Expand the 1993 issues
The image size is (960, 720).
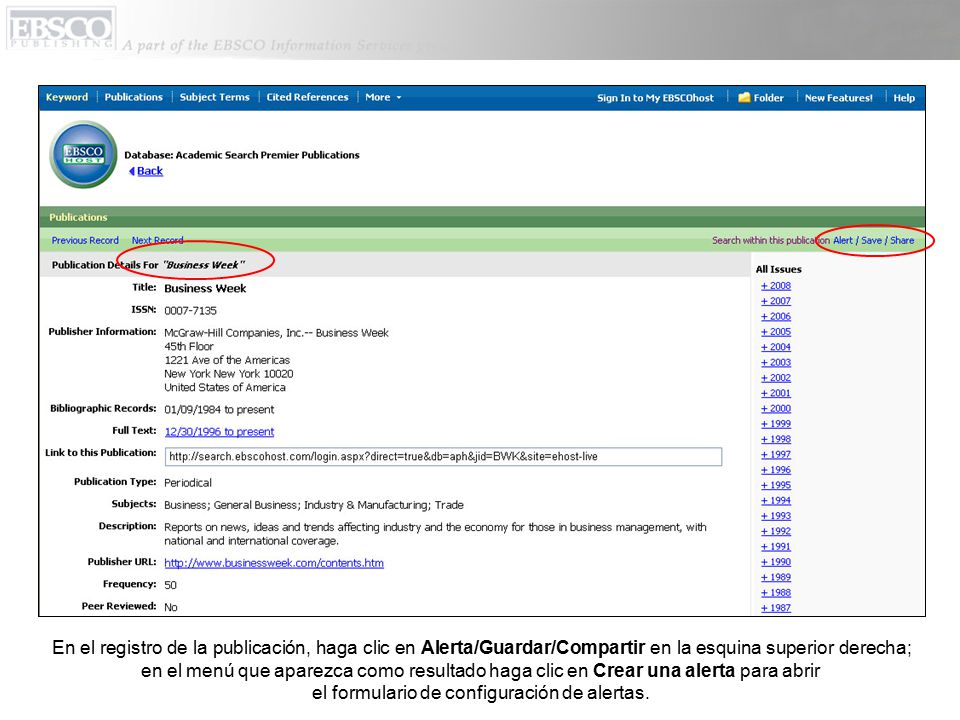[776, 516]
